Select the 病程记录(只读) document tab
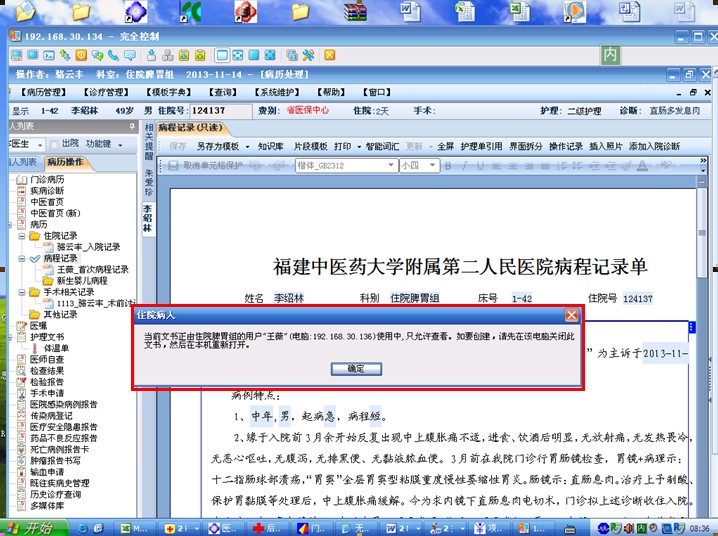 [x=190, y=128]
